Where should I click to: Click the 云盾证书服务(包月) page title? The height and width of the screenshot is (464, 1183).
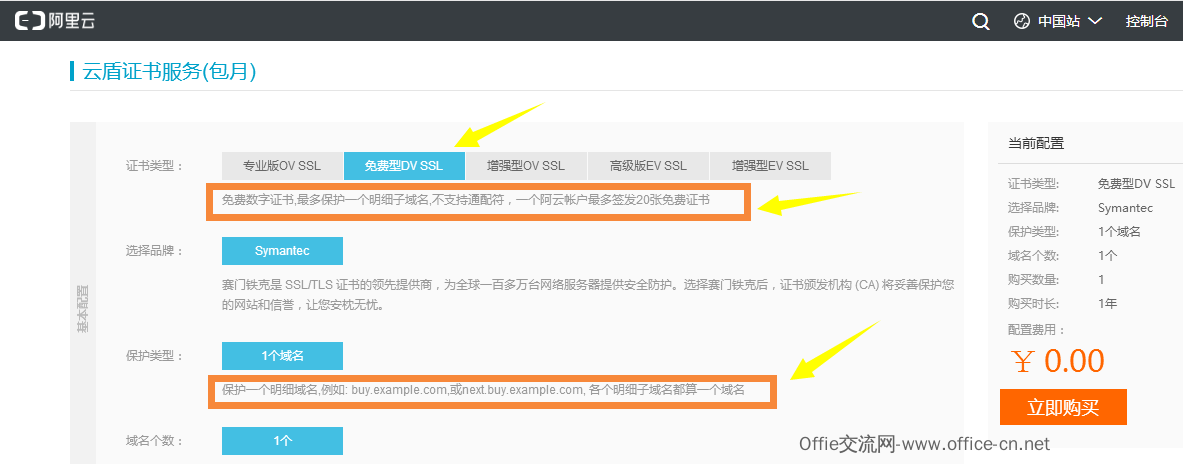(x=169, y=72)
